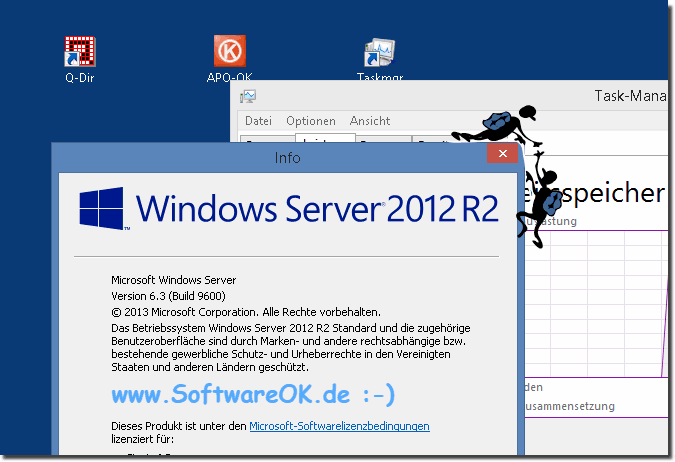This screenshot has height=462, width=675.
Task: Click the 'lizenziert für:' text
Action: pos(142,440)
